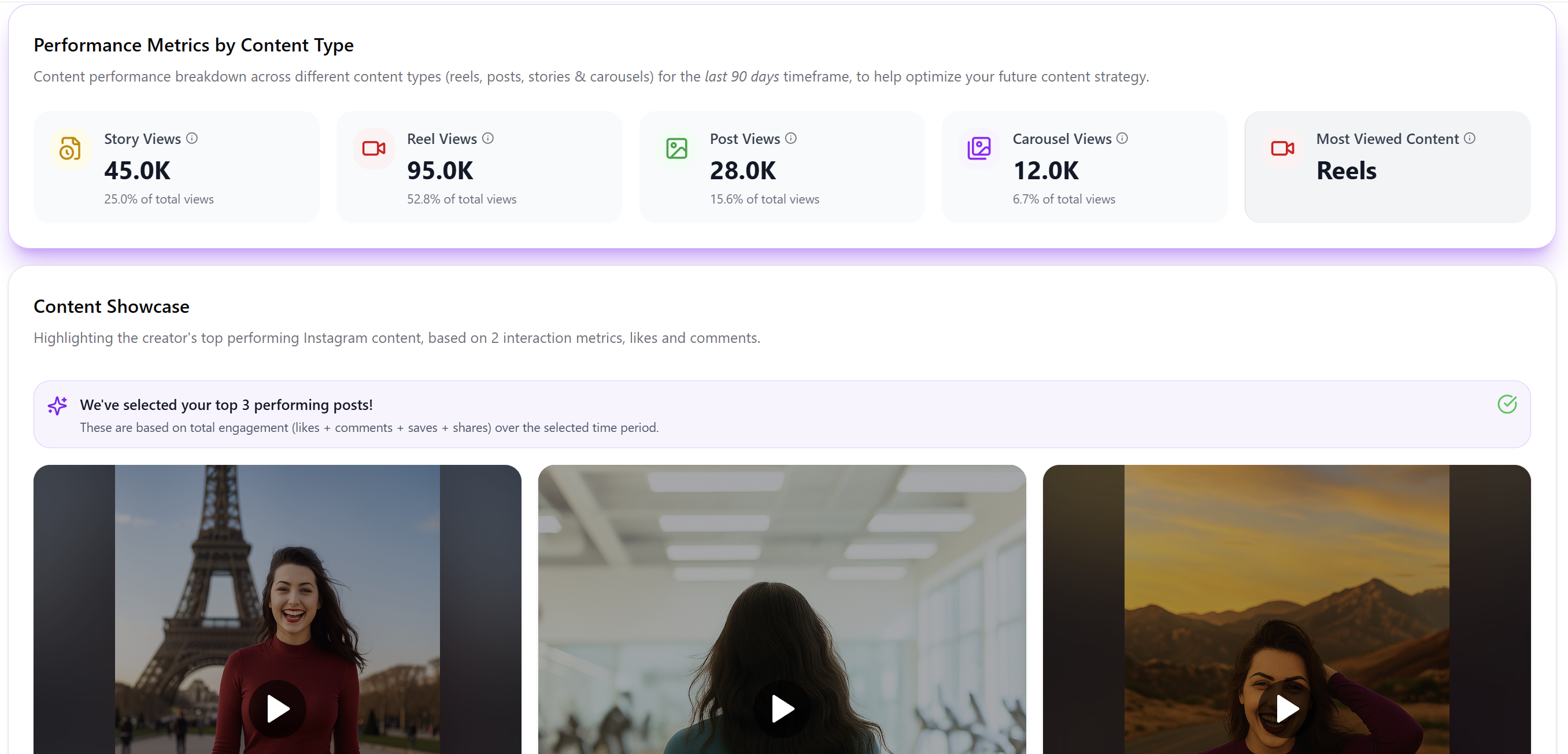This screenshot has width=1568, height=754.
Task: Click the green Post Views image icon
Action: (676, 148)
